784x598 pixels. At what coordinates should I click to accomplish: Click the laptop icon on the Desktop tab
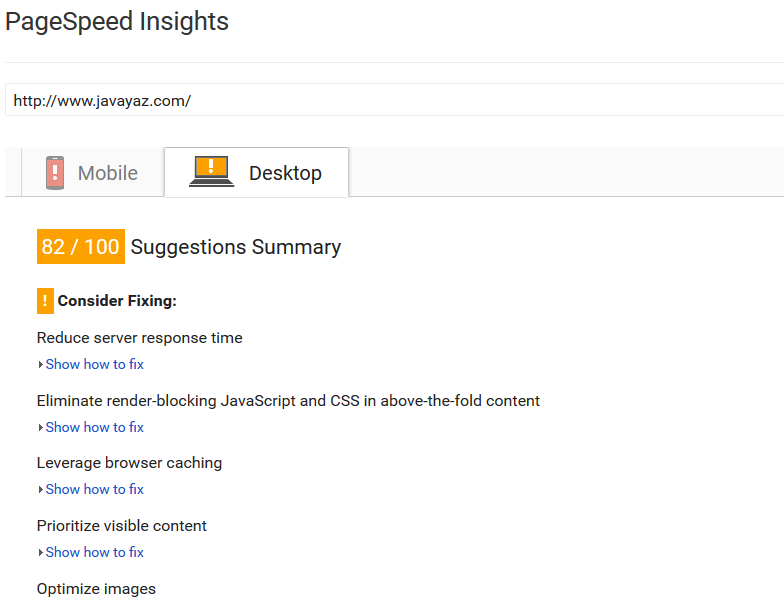(x=211, y=172)
